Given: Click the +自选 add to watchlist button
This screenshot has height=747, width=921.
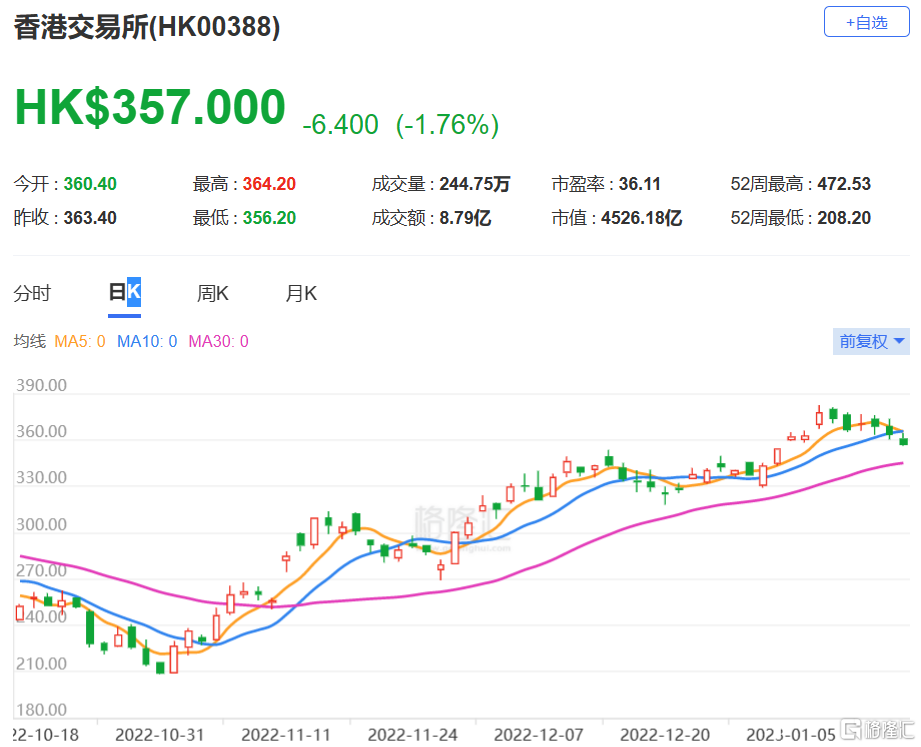Looking at the screenshot, I should (866, 22).
